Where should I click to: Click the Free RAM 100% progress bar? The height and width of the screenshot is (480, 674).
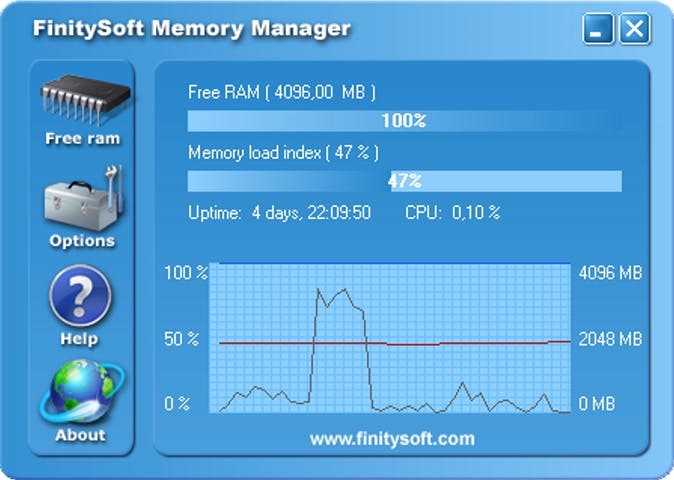coord(404,121)
